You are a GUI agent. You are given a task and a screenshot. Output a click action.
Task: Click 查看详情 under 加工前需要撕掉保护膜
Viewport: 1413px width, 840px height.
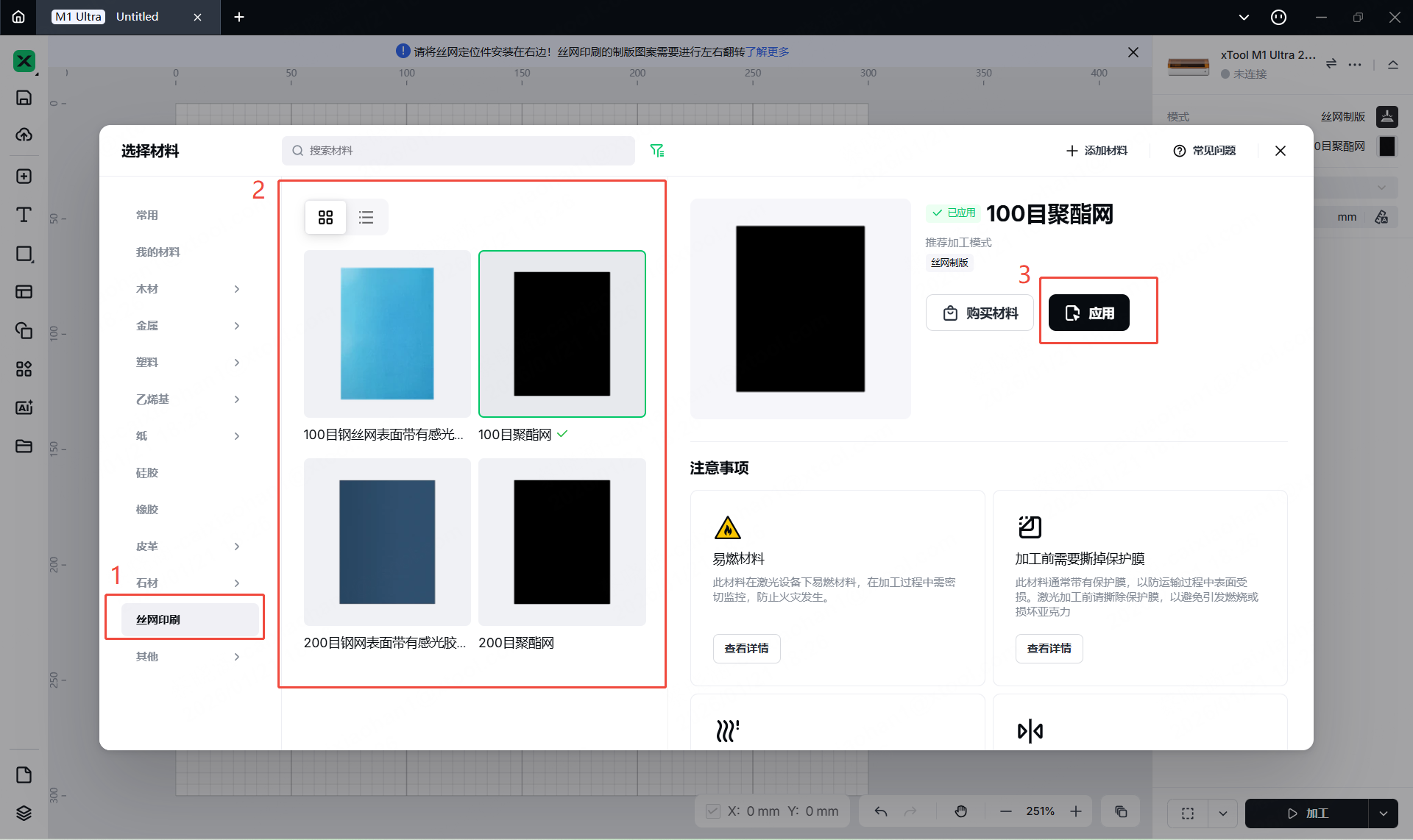[x=1049, y=649]
